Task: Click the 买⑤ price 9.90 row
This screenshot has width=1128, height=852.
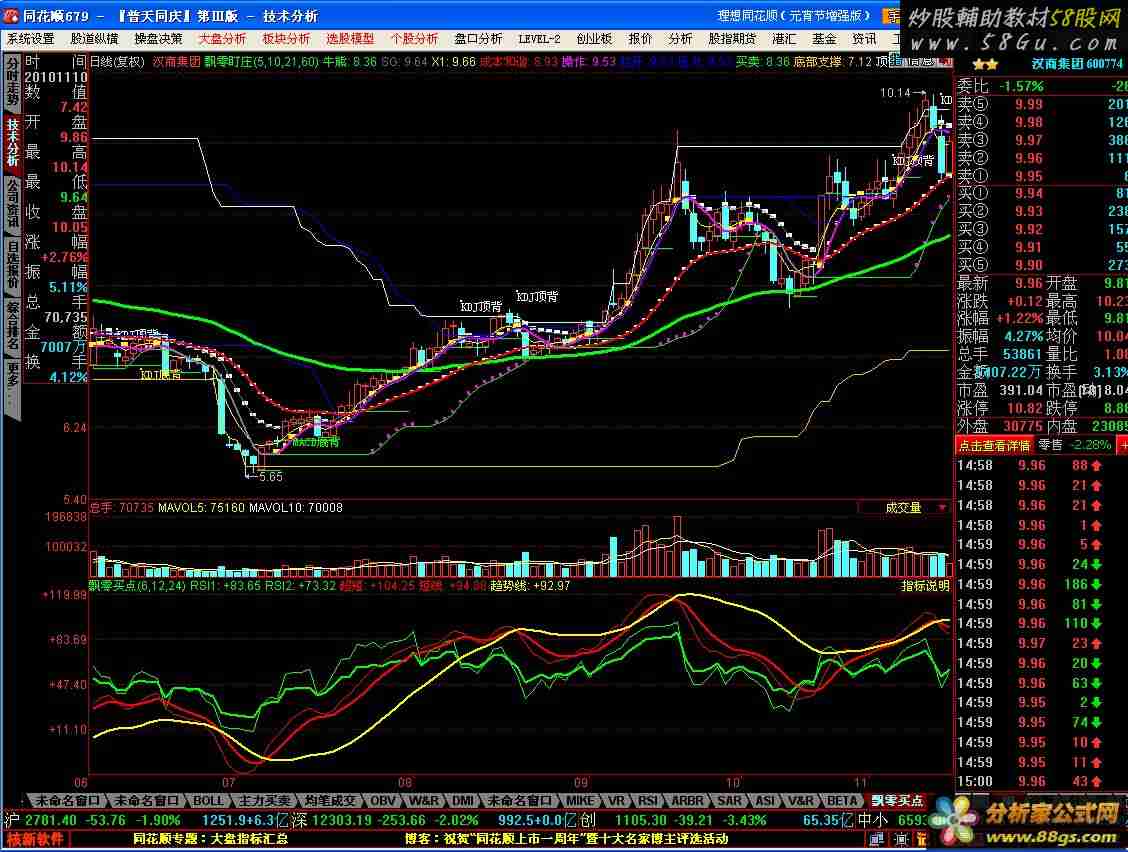Action: (x=1040, y=266)
